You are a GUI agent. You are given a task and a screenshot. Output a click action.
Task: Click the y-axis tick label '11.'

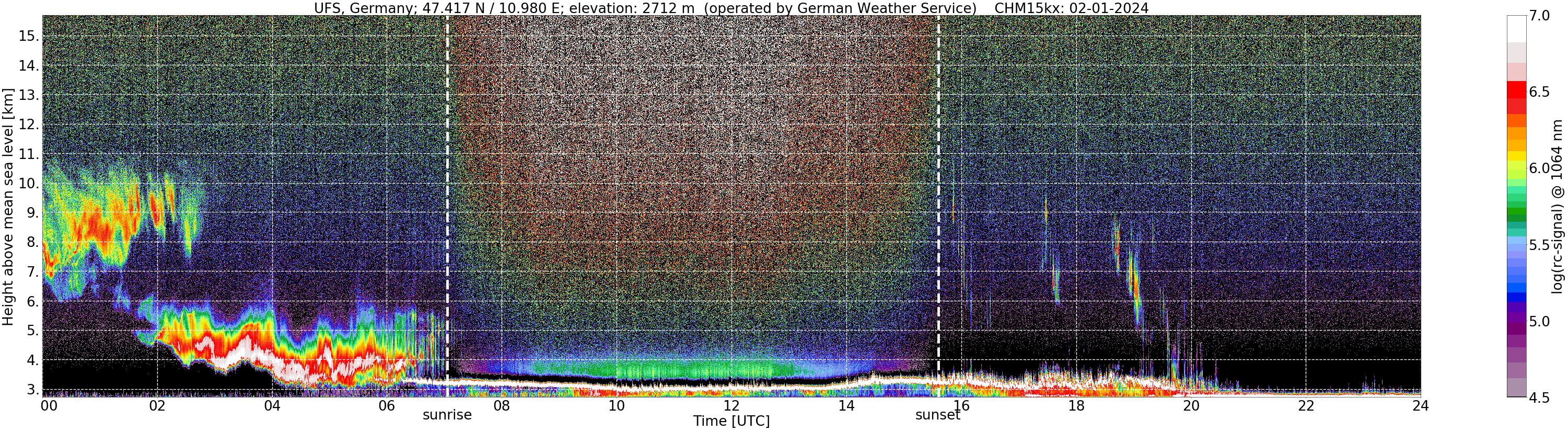point(29,154)
